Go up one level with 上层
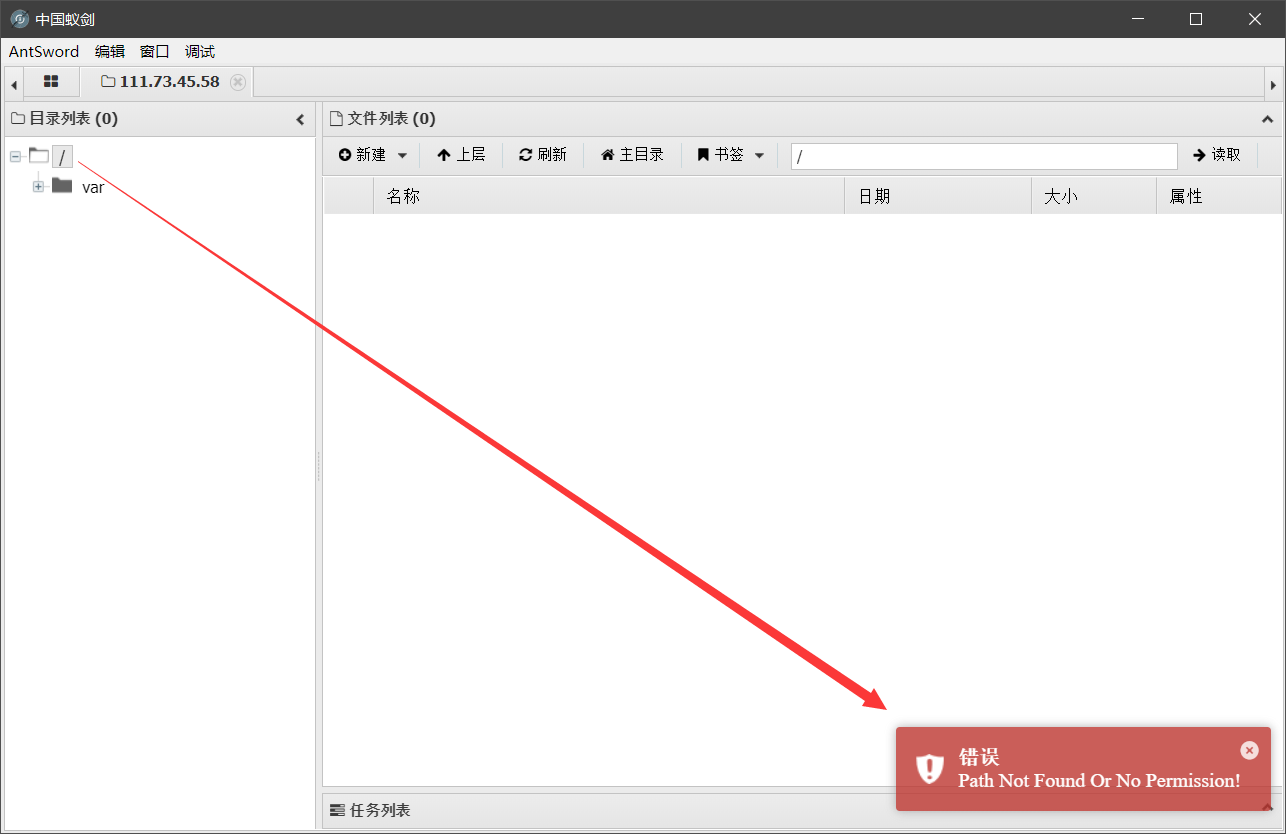This screenshot has height=834, width=1286. (x=461, y=155)
